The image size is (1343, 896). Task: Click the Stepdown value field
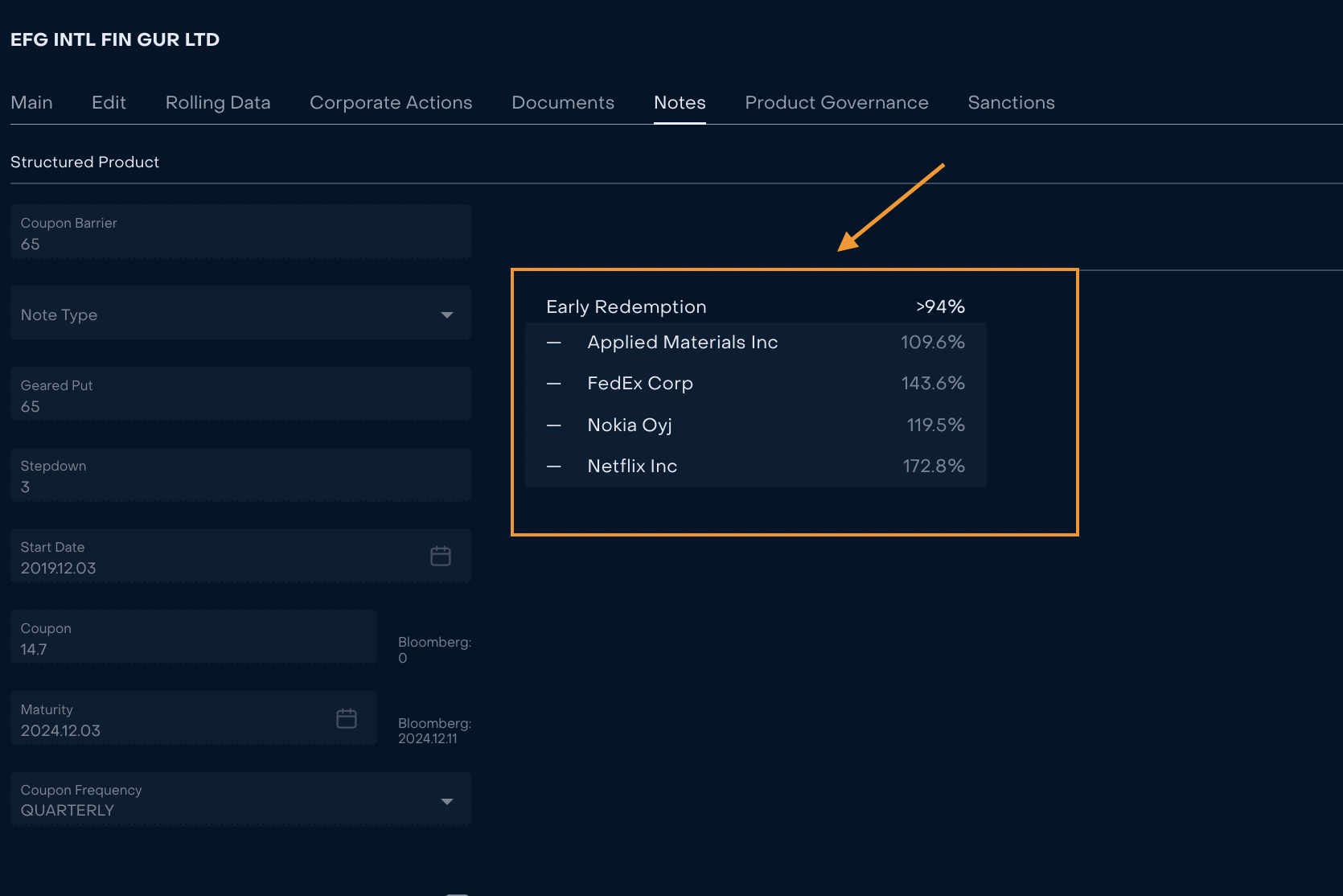click(x=240, y=475)
